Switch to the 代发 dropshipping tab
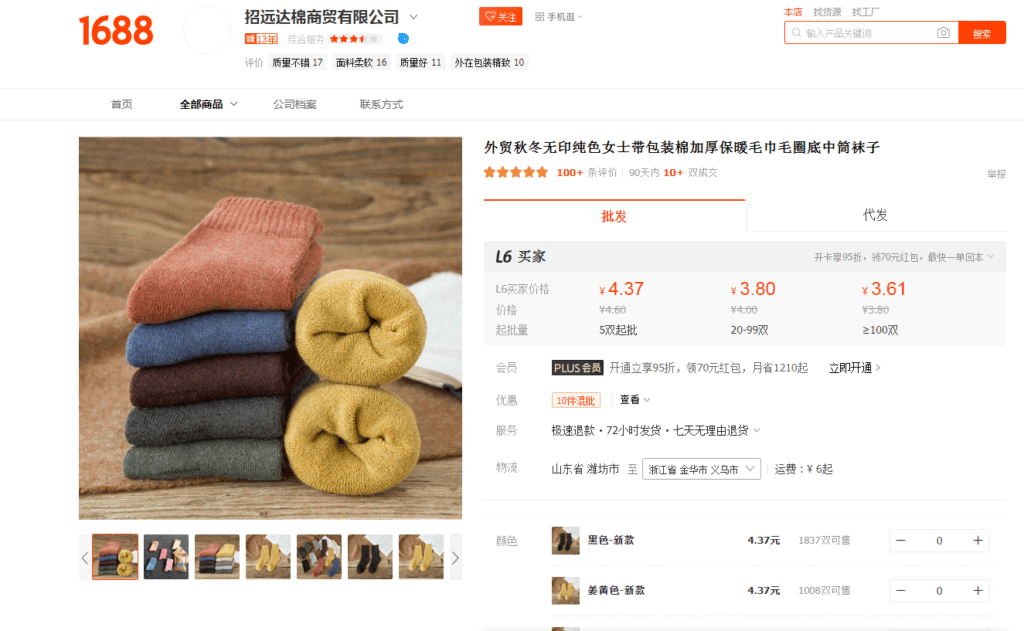Screen dimensions: 1024x631 tap(875, 215)
